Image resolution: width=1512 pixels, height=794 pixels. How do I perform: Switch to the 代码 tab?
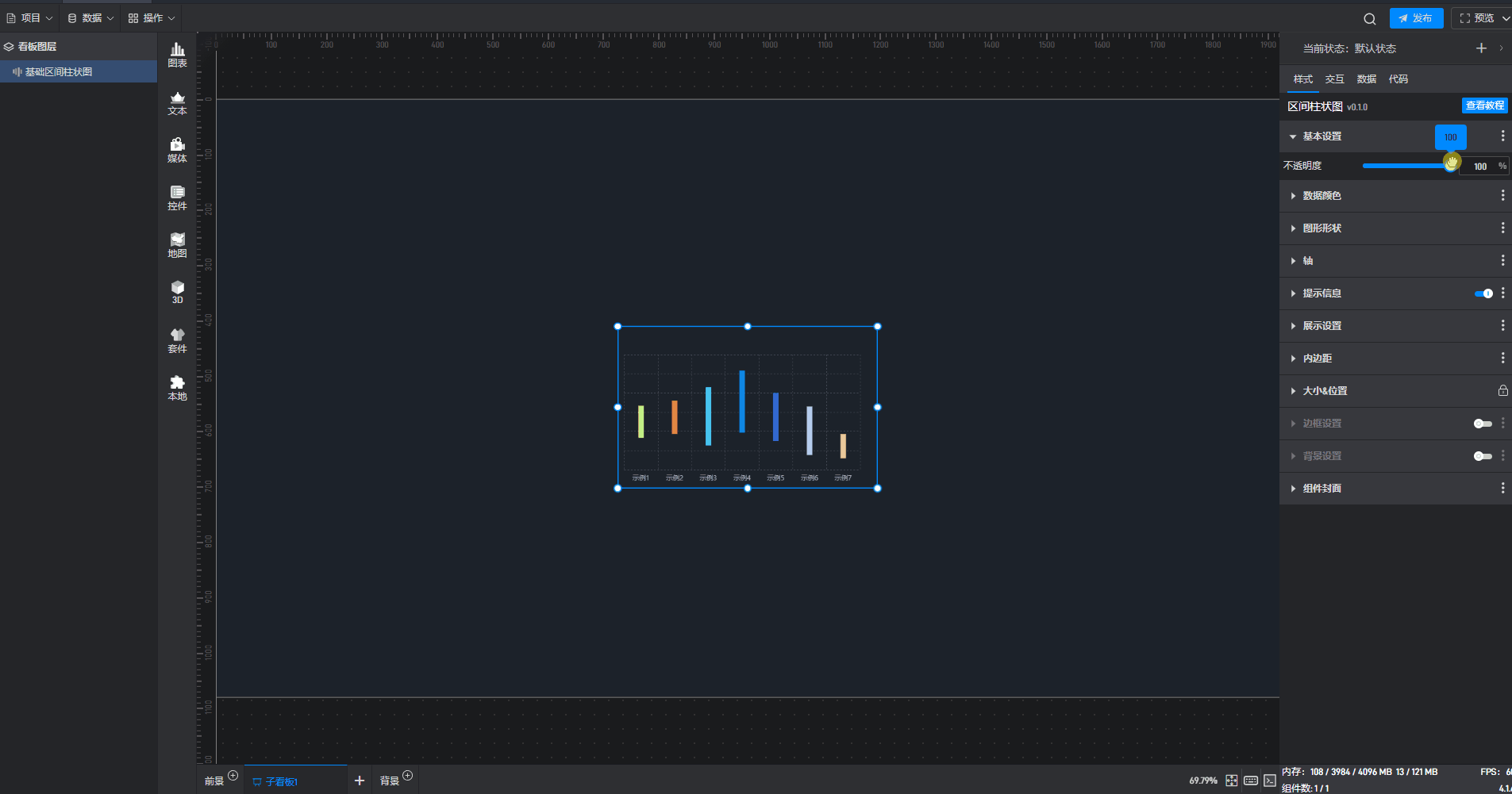[x=1398, y=79]
